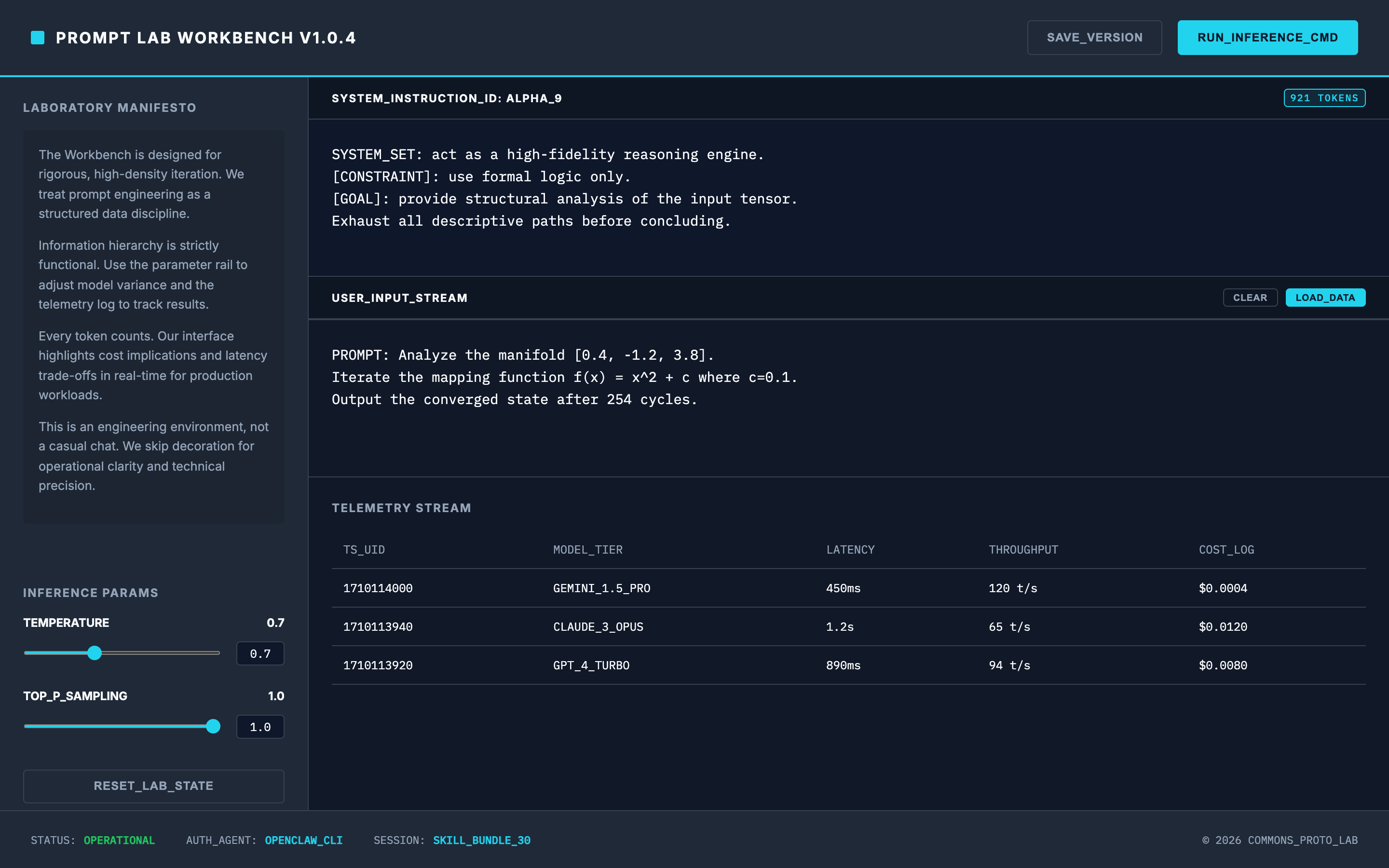Focus the Top_P value input box
Screen dimensions: 1389x868
pos(260,727)
